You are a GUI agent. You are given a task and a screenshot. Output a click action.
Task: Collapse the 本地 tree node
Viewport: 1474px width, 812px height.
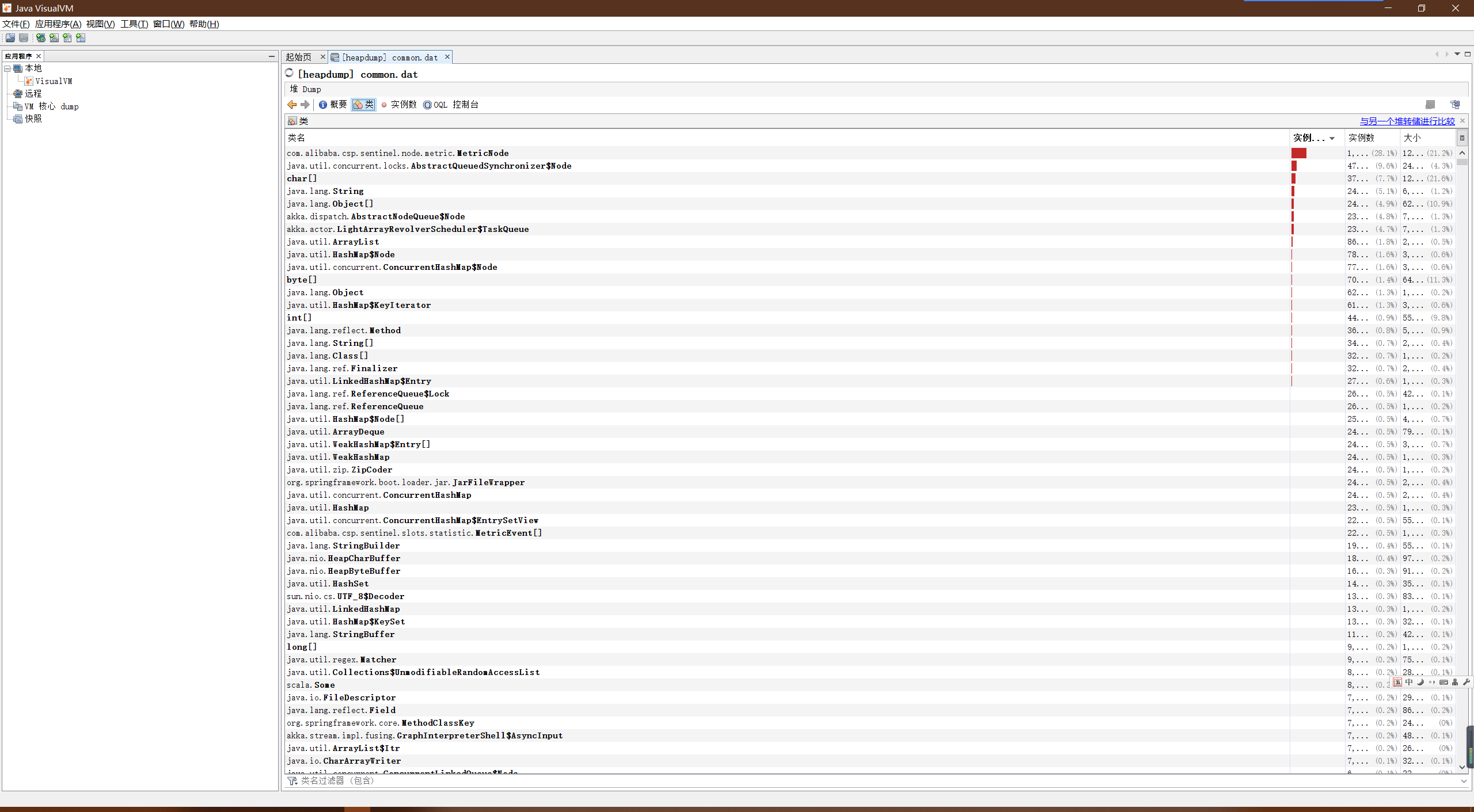pos(7,68)
